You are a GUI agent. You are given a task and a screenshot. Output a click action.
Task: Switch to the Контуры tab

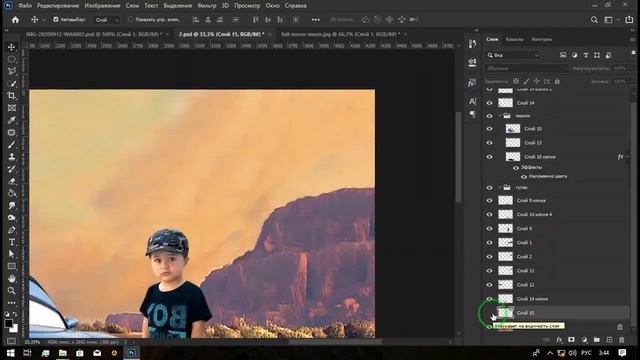point(542,39)
